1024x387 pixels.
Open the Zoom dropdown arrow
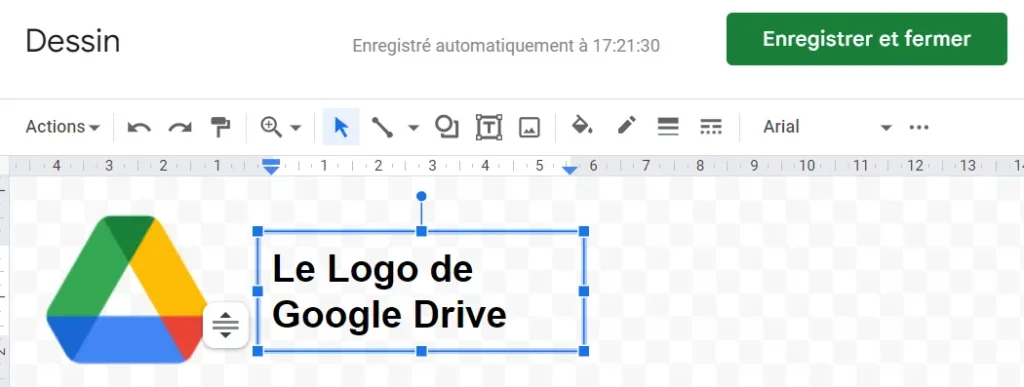pos(296,127)
